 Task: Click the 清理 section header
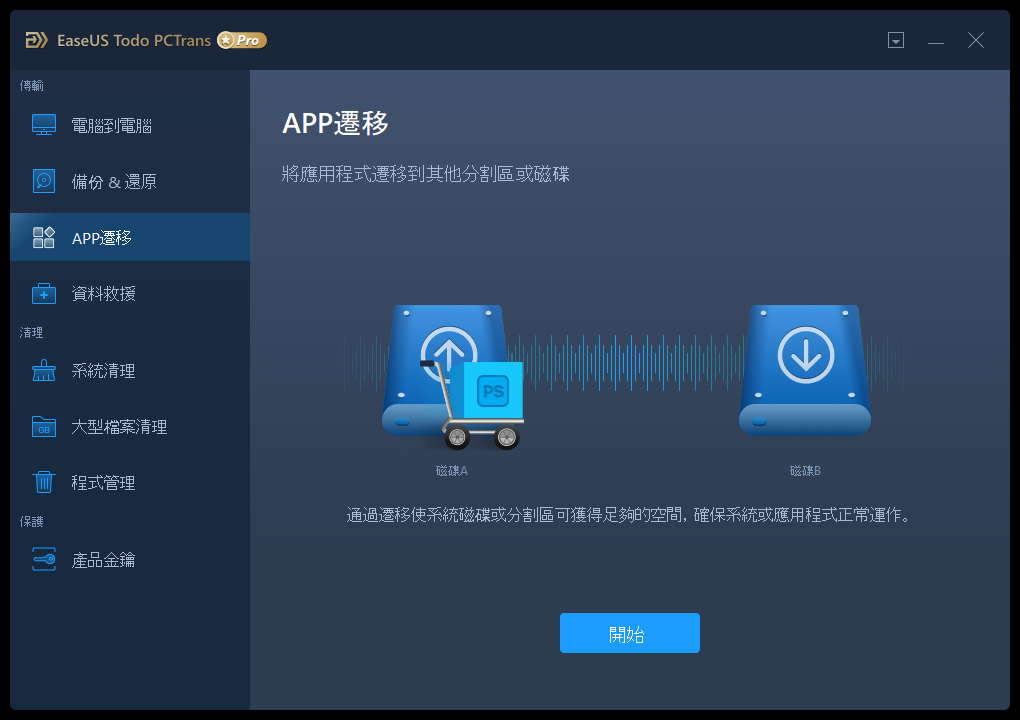point(31,332)
